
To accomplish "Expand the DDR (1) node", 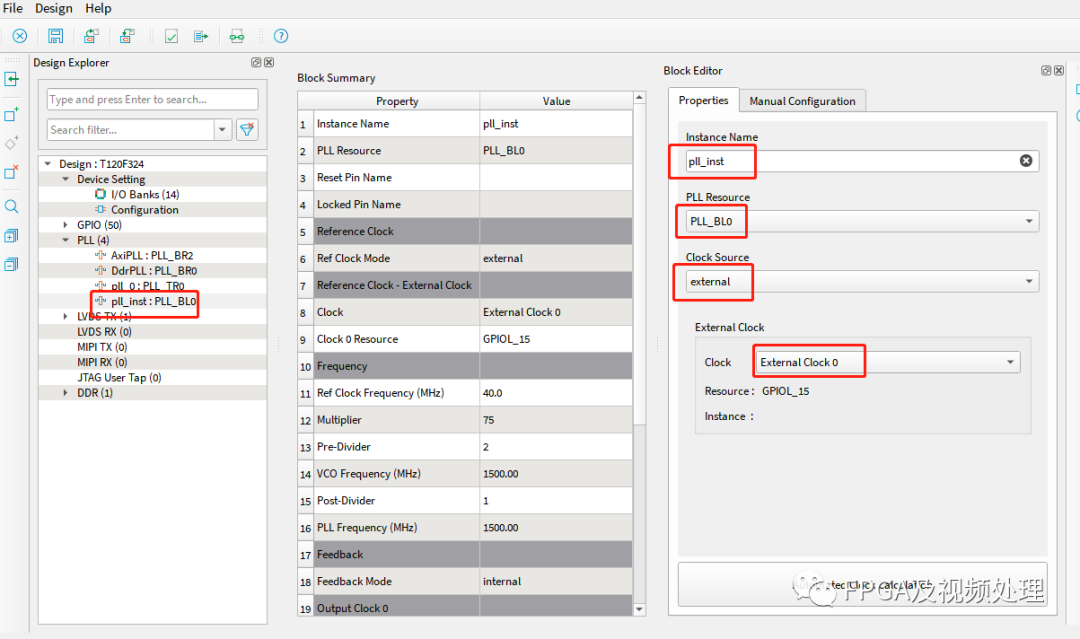I will click(65, 392).
